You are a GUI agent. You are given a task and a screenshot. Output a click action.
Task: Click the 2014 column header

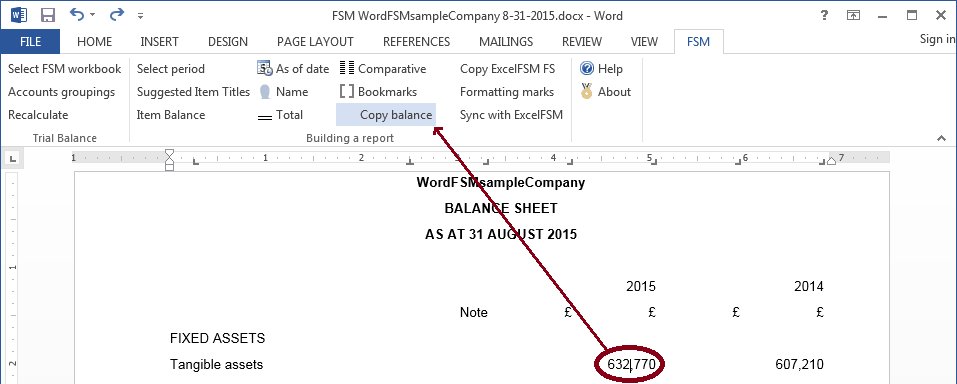coord(809,286)
